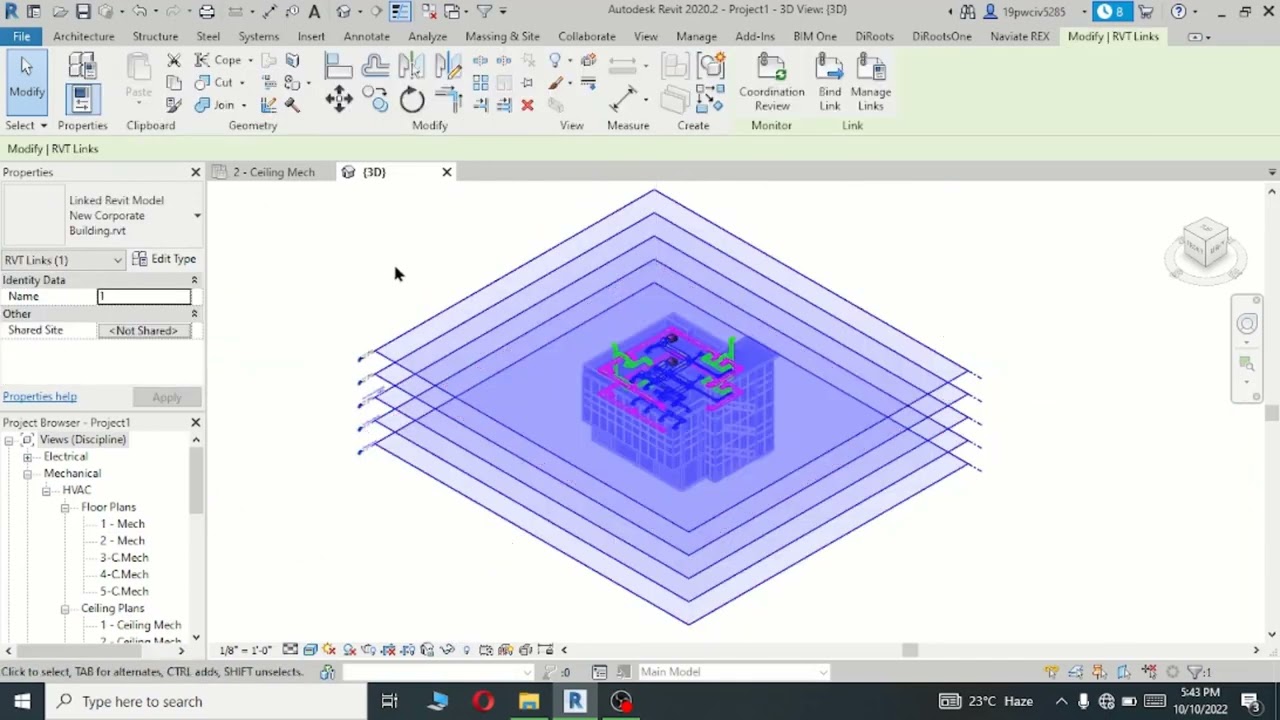Open the Properties help link
The width and height of the screenshot is (1280, 720).
click(40, 397)
